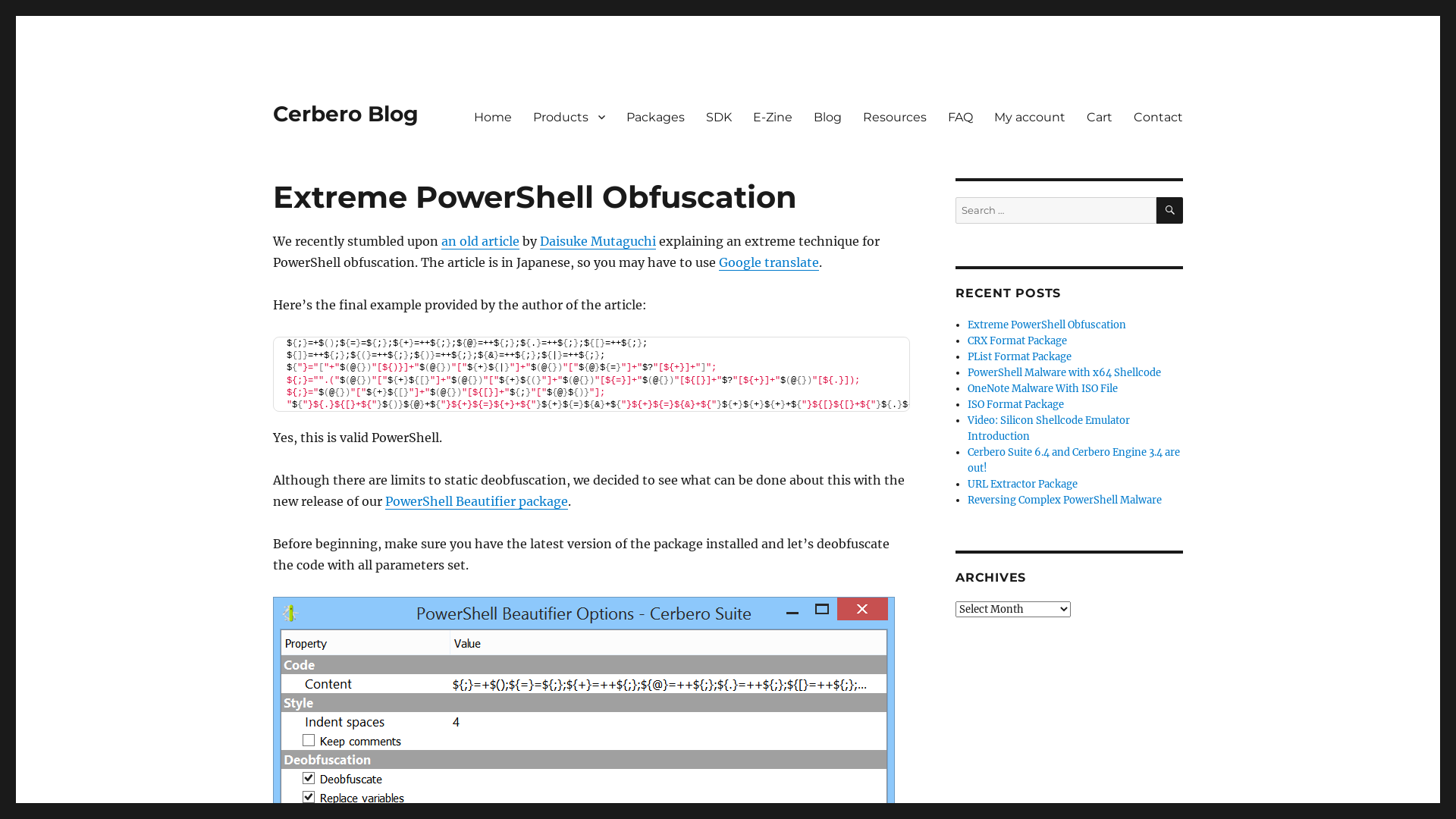This screenshot has width=1456, height=819.
Task: Toggle the Deobfuscate checkbox
Action: [308, 779]
